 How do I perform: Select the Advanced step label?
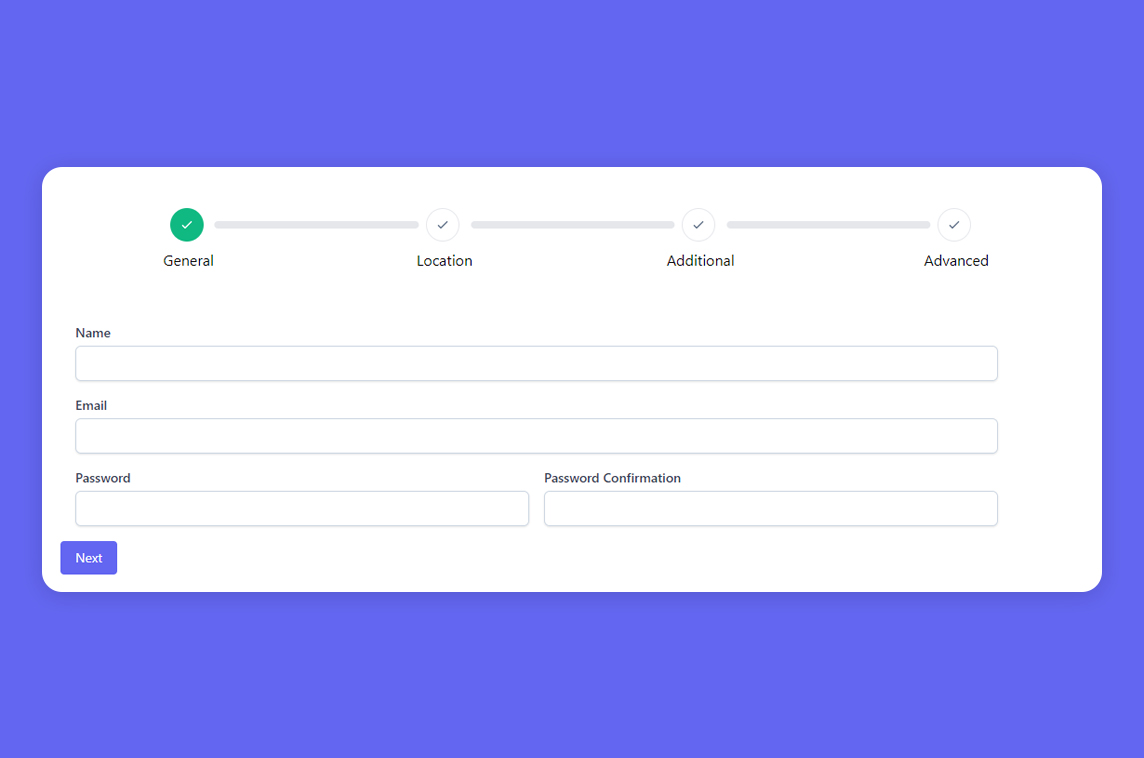(956, 261)
